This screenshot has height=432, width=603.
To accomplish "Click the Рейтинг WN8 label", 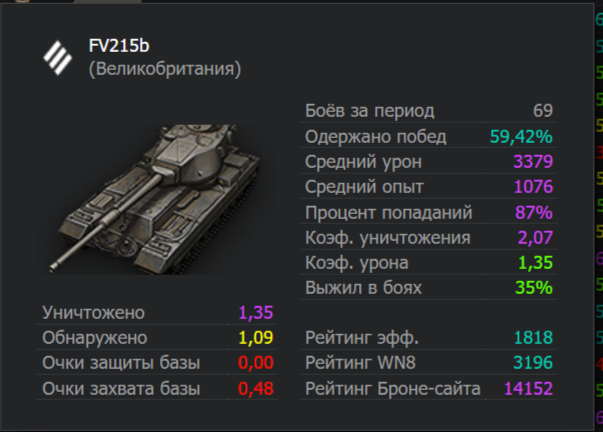I will point(360,363).
